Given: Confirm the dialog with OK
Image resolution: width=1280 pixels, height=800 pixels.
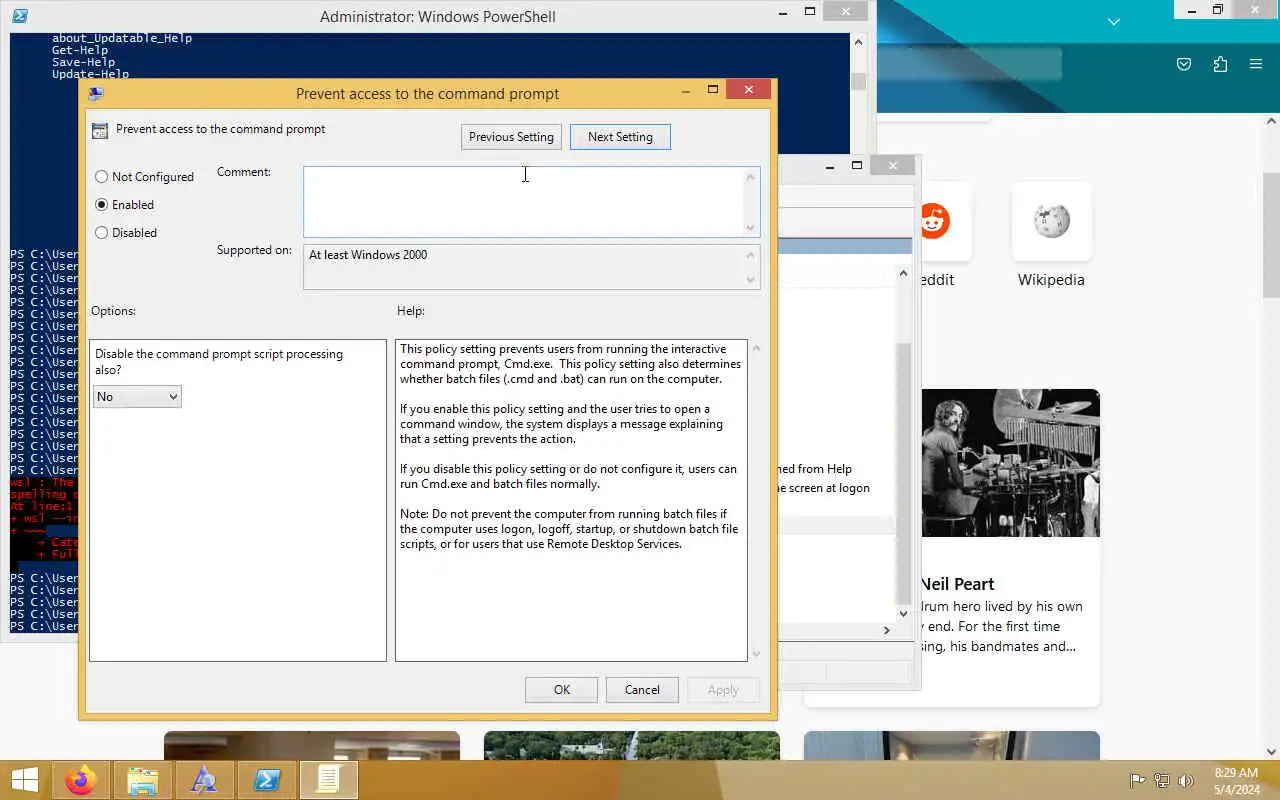Looking at the screenshot, I should click(562, 690).
